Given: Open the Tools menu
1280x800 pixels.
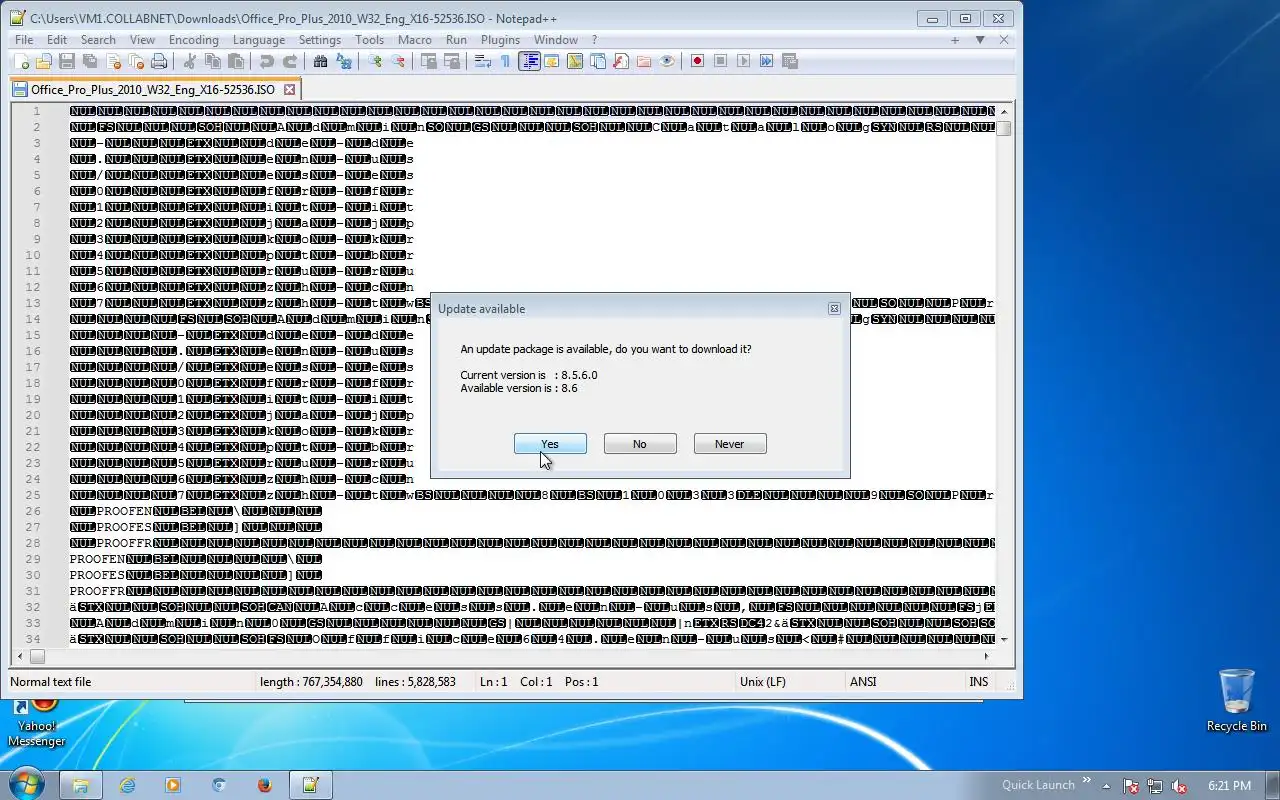Looking at the screenshot, I should (x=369, y=40).
